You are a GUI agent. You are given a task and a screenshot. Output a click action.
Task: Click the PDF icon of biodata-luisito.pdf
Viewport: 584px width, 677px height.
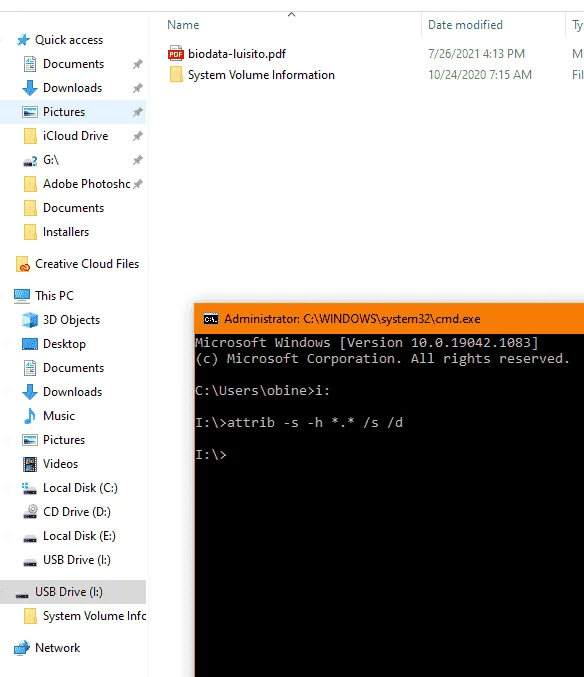[x=176, y=54]
